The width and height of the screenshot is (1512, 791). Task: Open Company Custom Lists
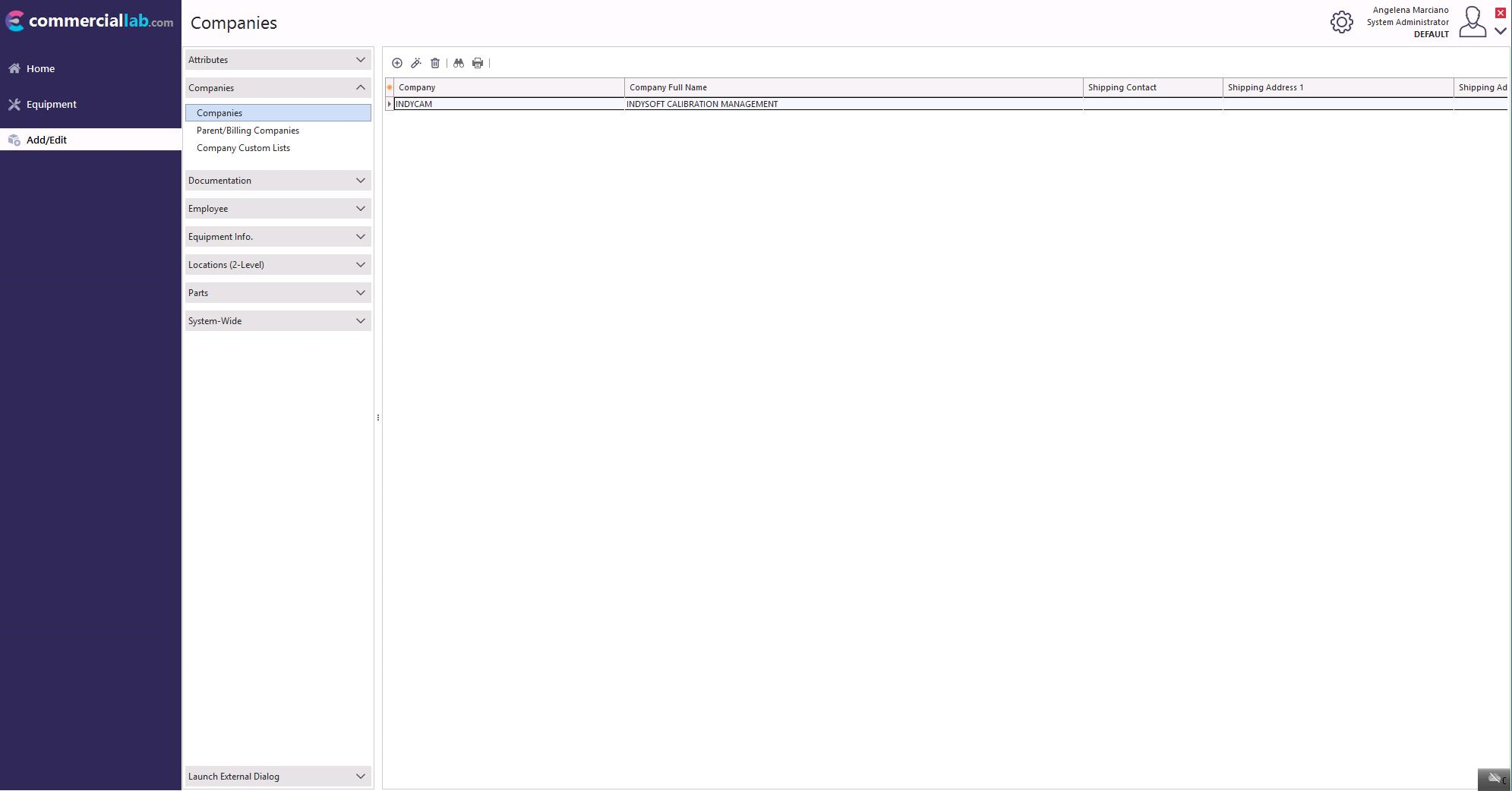243,148
